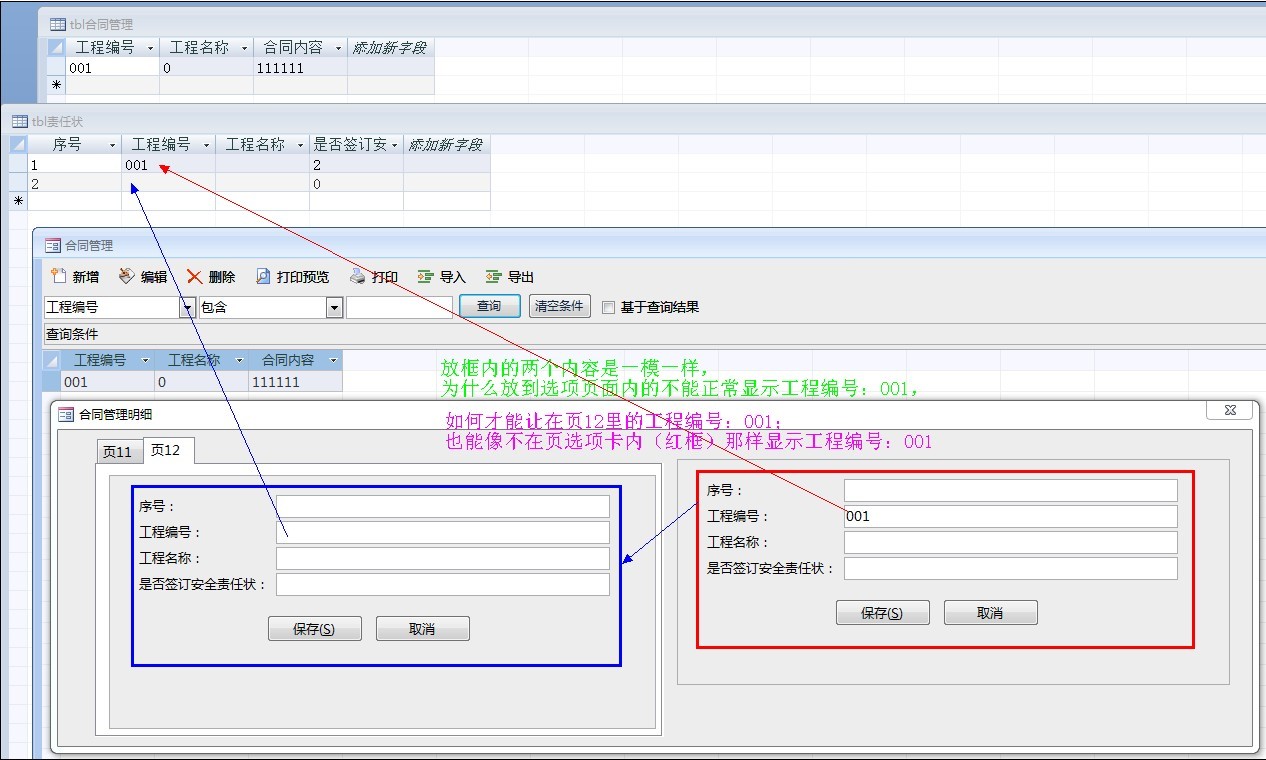Click 保存(S) button in the red frame
The image size is (1266, 760).
(x=882, y=613)
